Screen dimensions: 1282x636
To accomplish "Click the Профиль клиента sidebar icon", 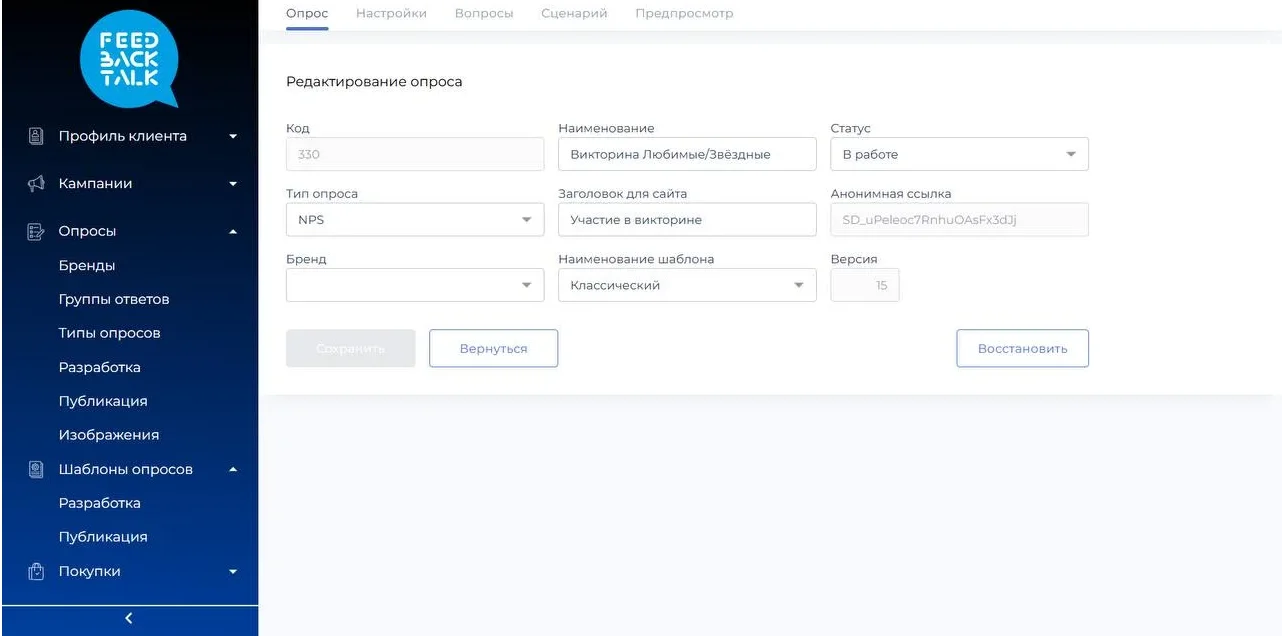I will 35,136.
